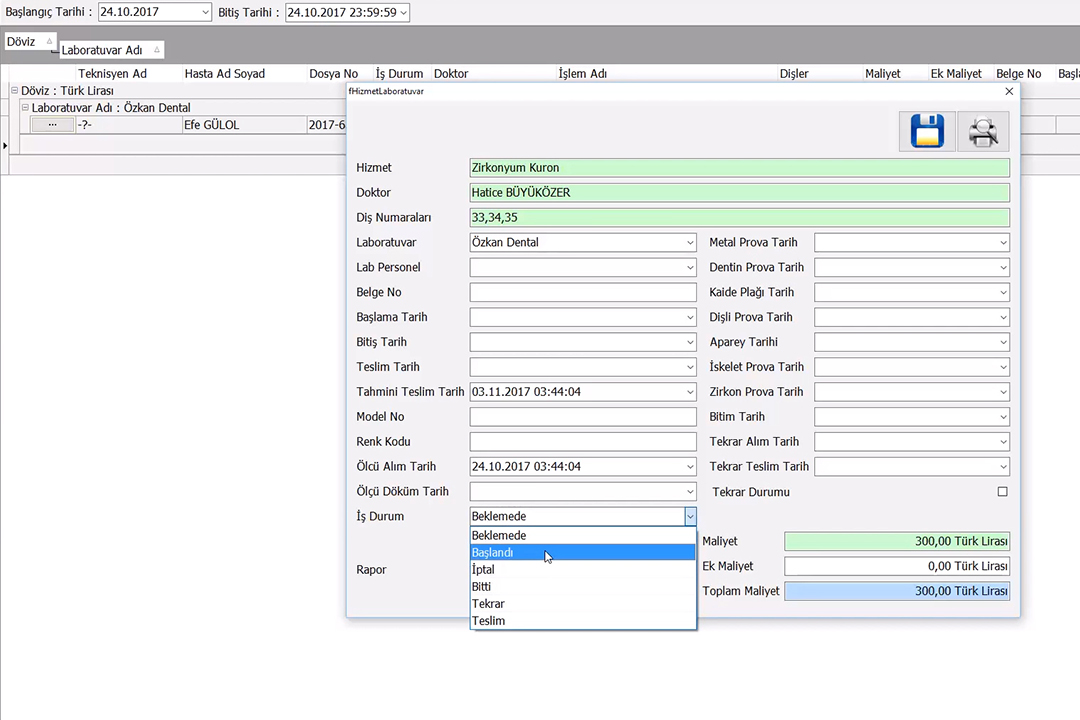Image resolution: width=1080 pixels, height=720 pixels.
Task: Open the Bitiş Tarih dropdown in dialog
Action: tap(690, 342)
